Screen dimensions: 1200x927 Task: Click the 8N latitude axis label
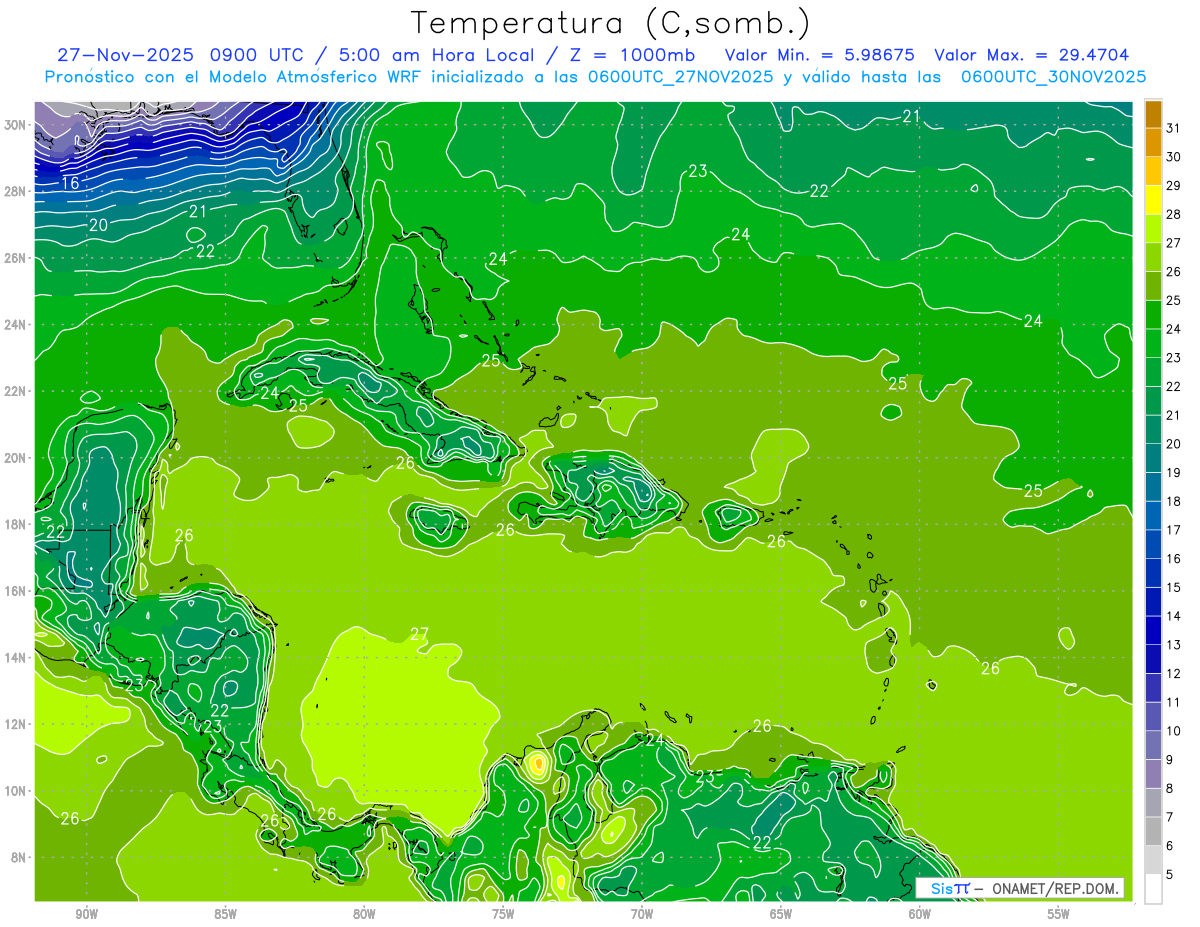click(x=19, y=857)
